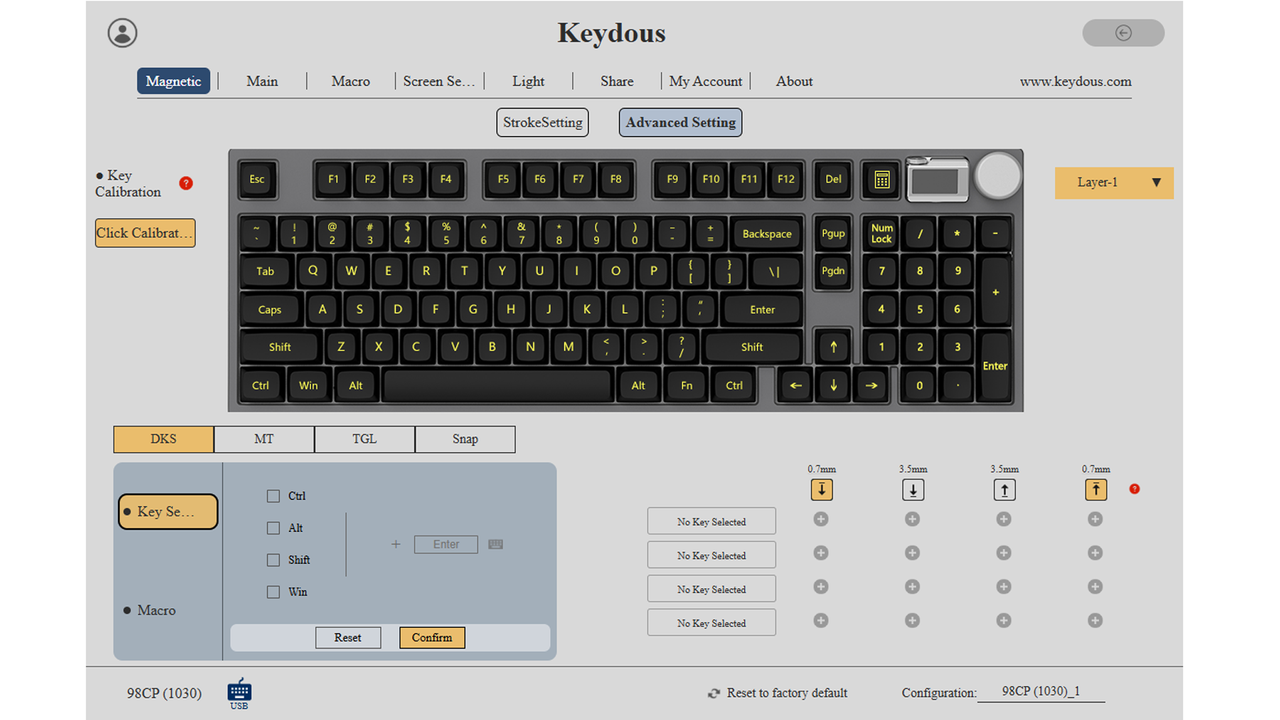Select the Backspace key on the keyboard
Image resolution: width=1280 pixels, height=720 pixels.
click(767, 234)
